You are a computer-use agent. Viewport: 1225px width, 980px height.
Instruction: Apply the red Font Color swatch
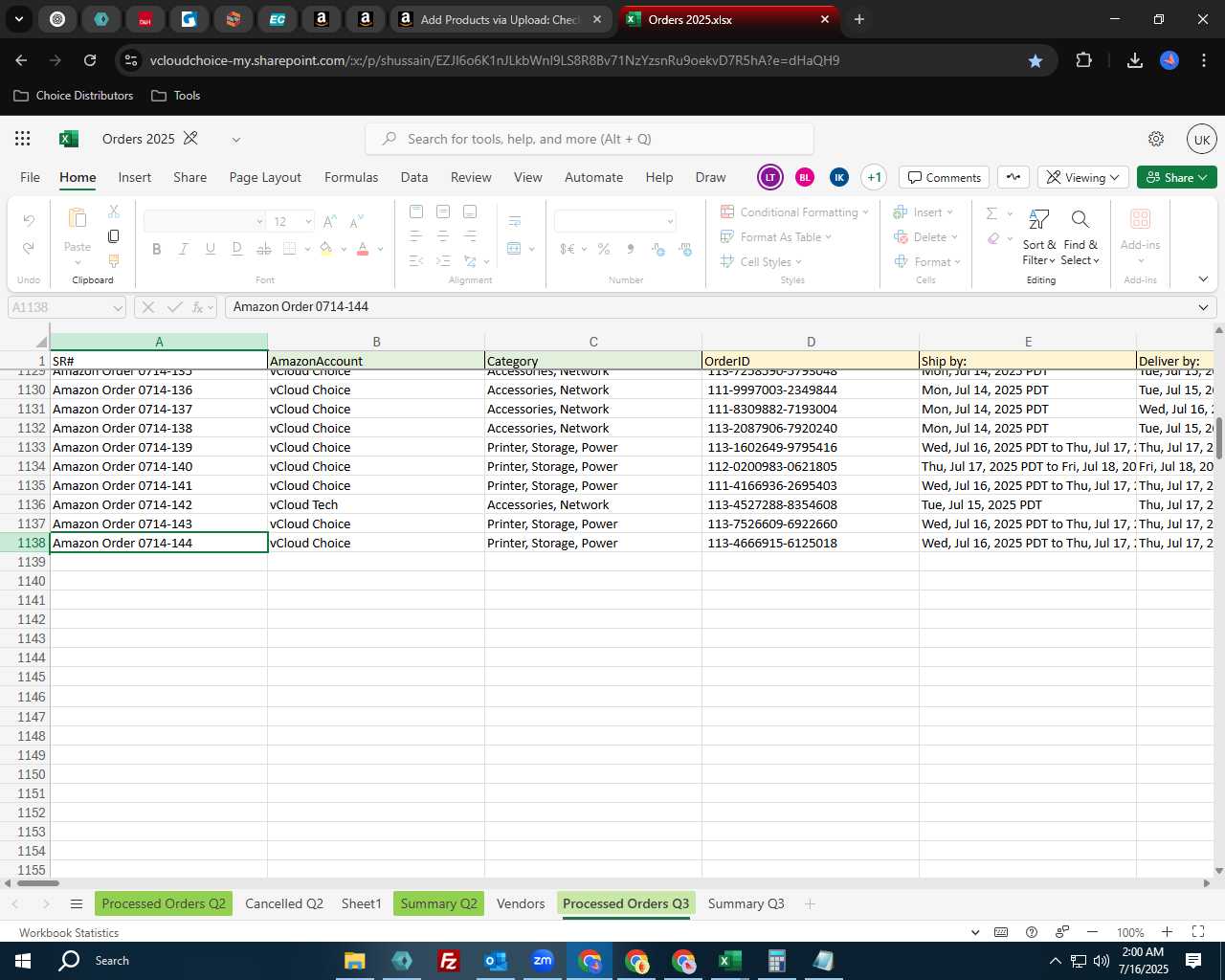[363, 249]
